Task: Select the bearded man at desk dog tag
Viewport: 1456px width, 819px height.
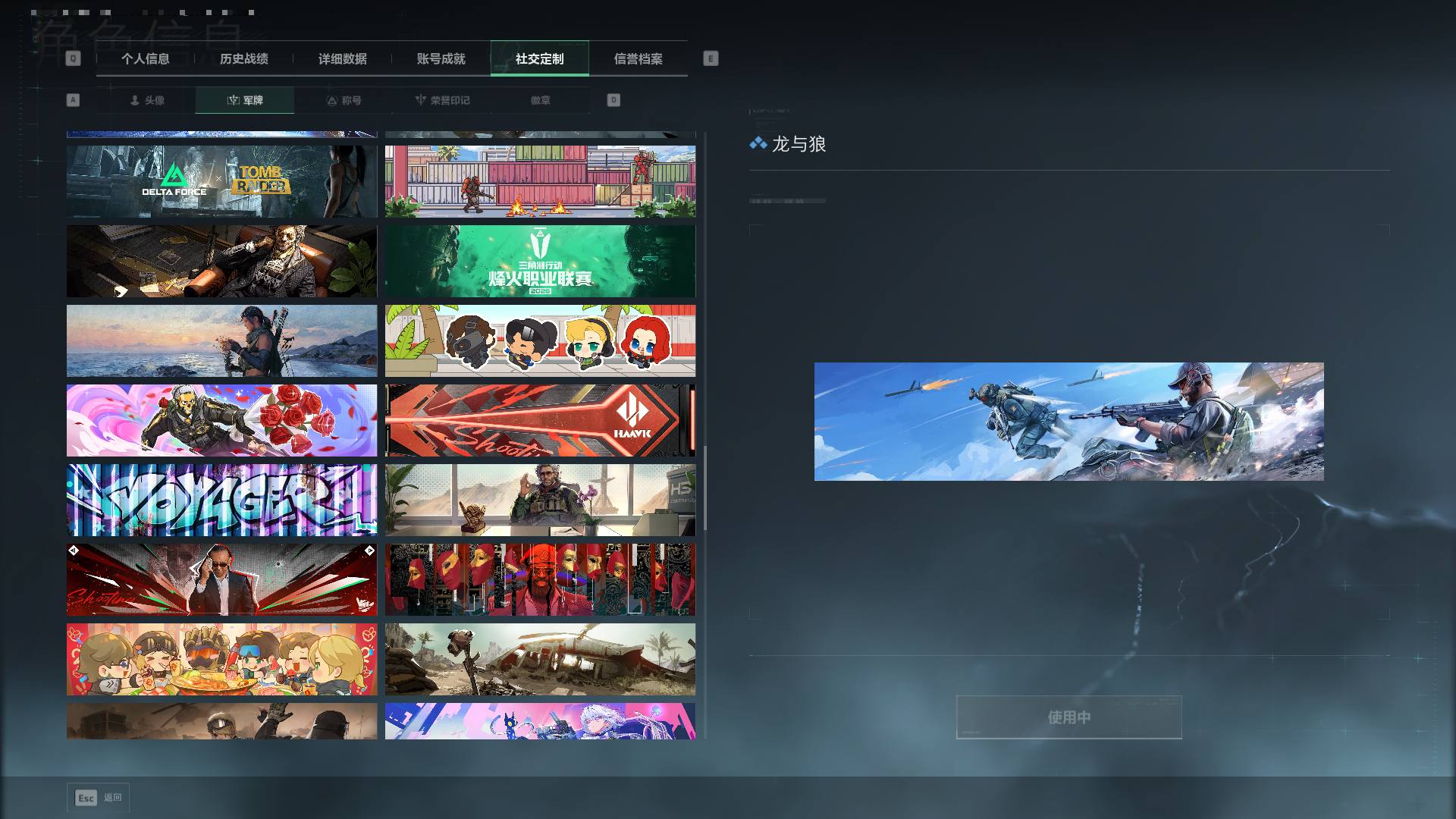Action: tap(540, 500)
